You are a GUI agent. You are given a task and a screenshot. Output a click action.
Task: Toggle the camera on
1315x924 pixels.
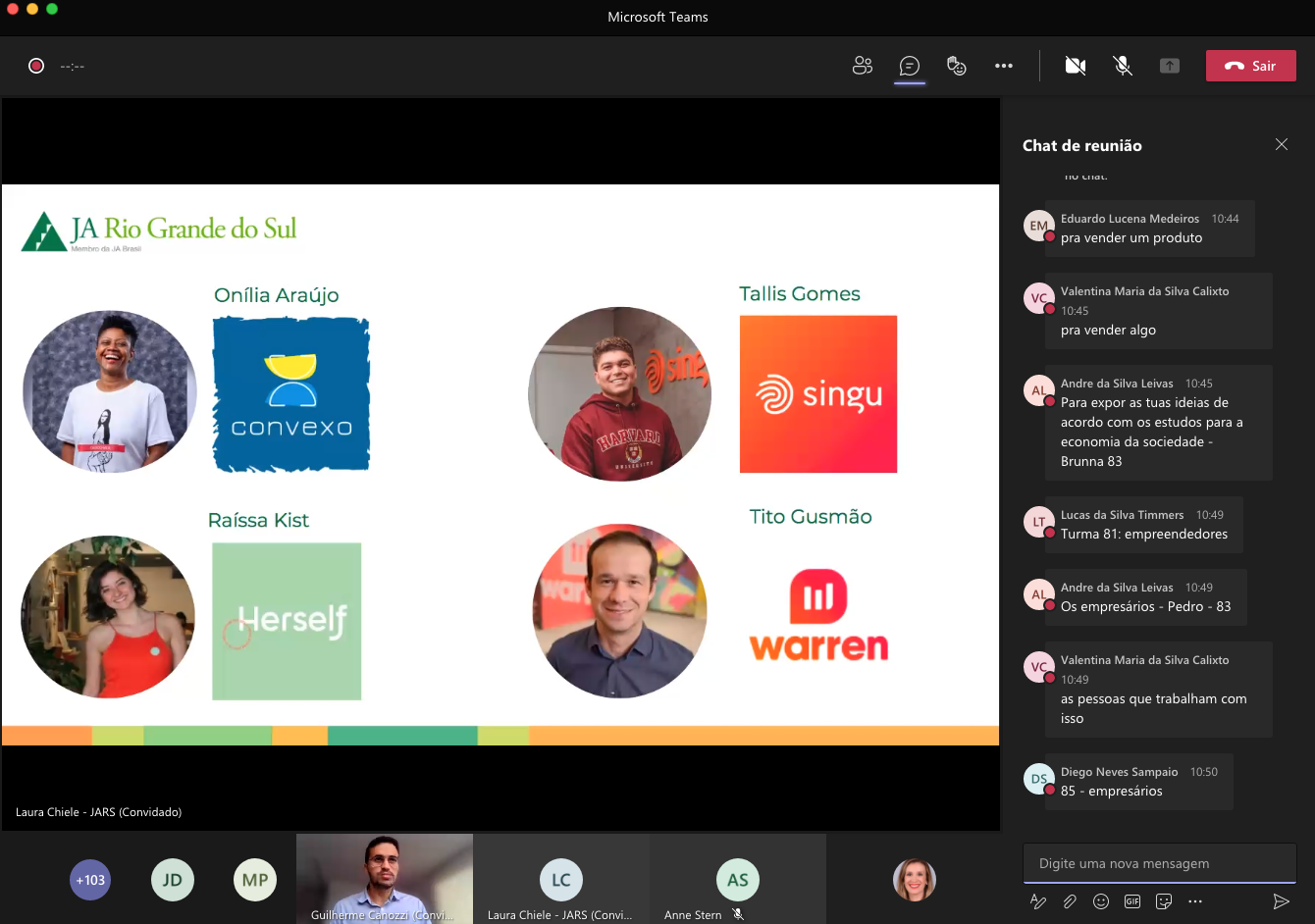pyautogui.click(x=1076, y=66)
